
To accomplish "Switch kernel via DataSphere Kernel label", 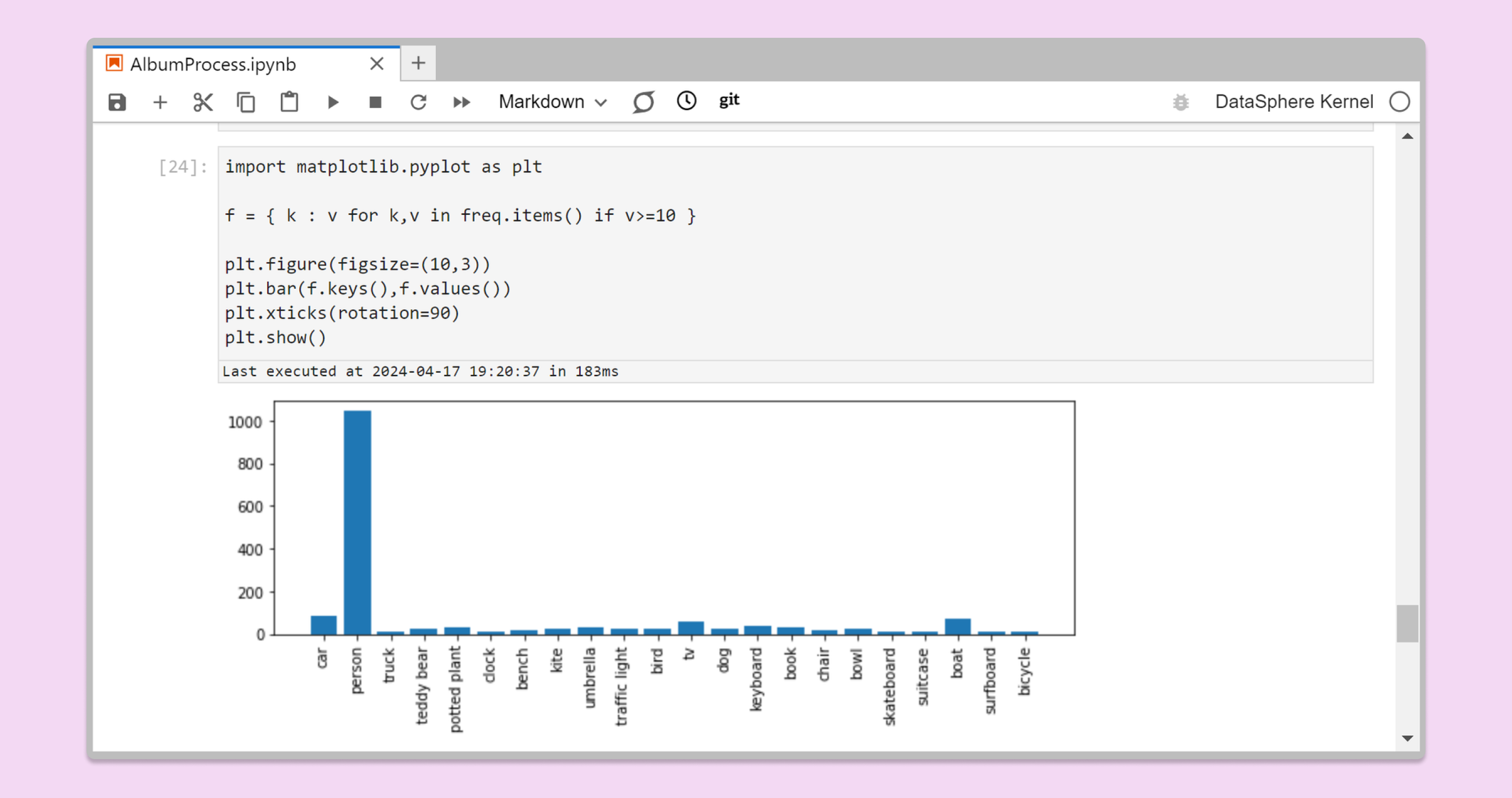I will pyautogui.click(x=1294, y=101).
